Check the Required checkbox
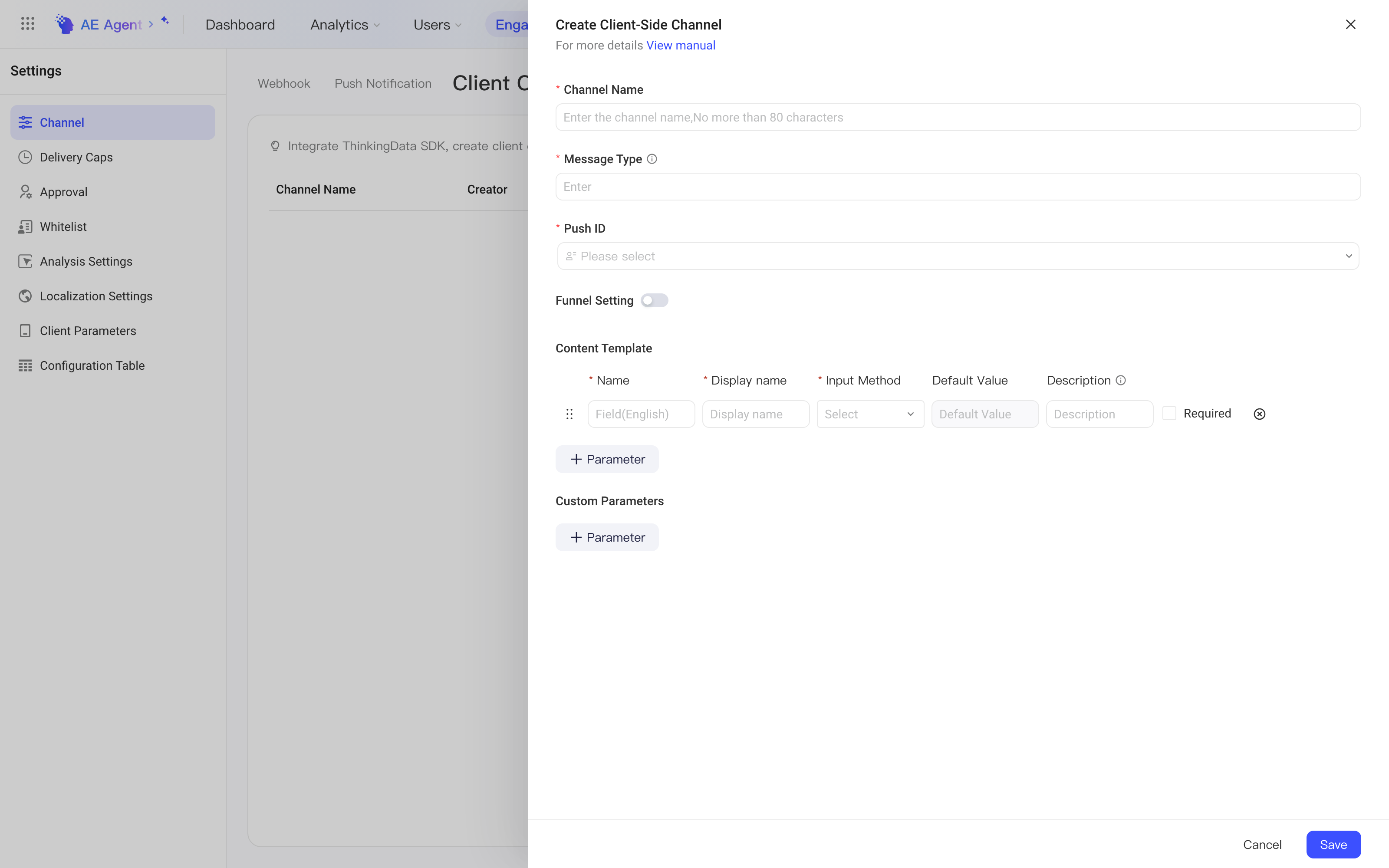1389x868 pixels. (1169, 413)
